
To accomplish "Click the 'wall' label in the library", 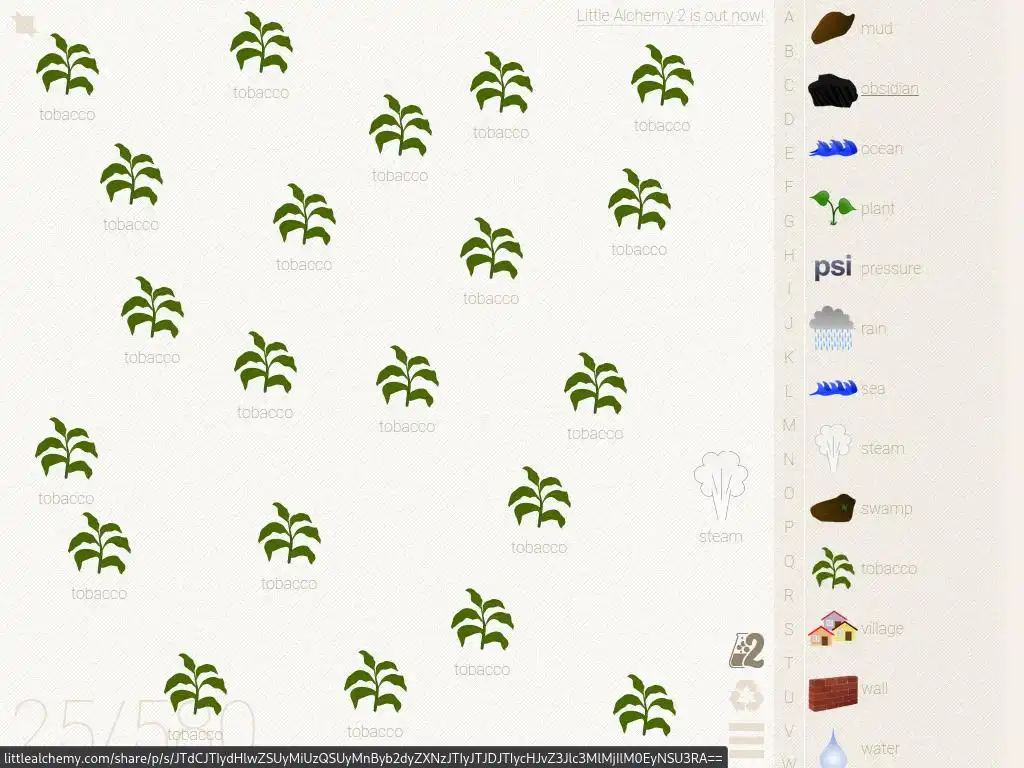I will [x=874, y=688].
